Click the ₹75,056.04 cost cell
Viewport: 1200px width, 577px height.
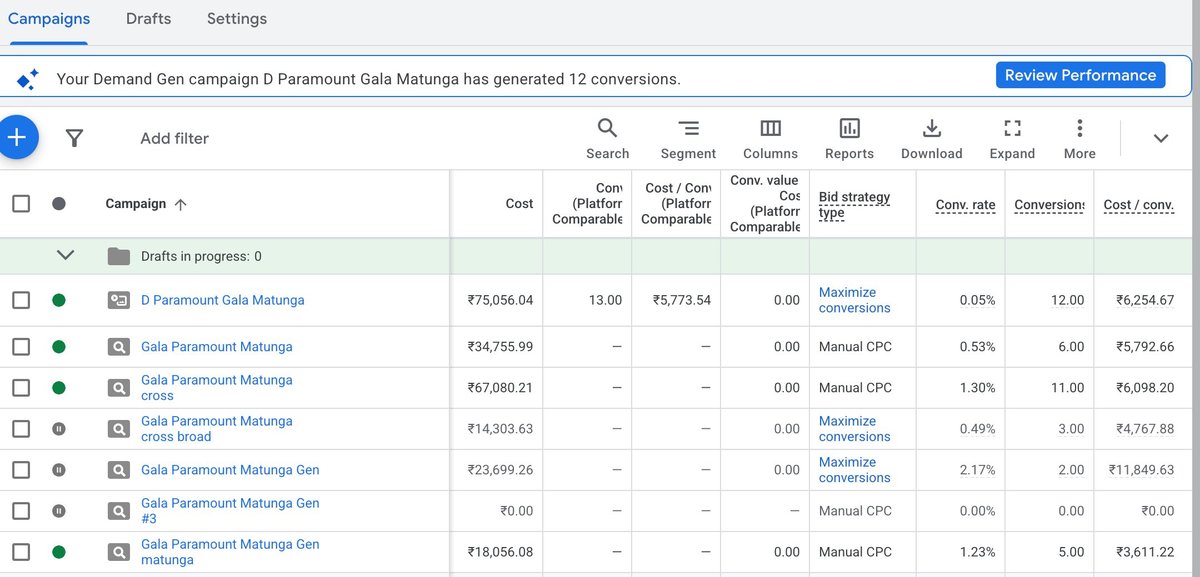tap(500, 300)
